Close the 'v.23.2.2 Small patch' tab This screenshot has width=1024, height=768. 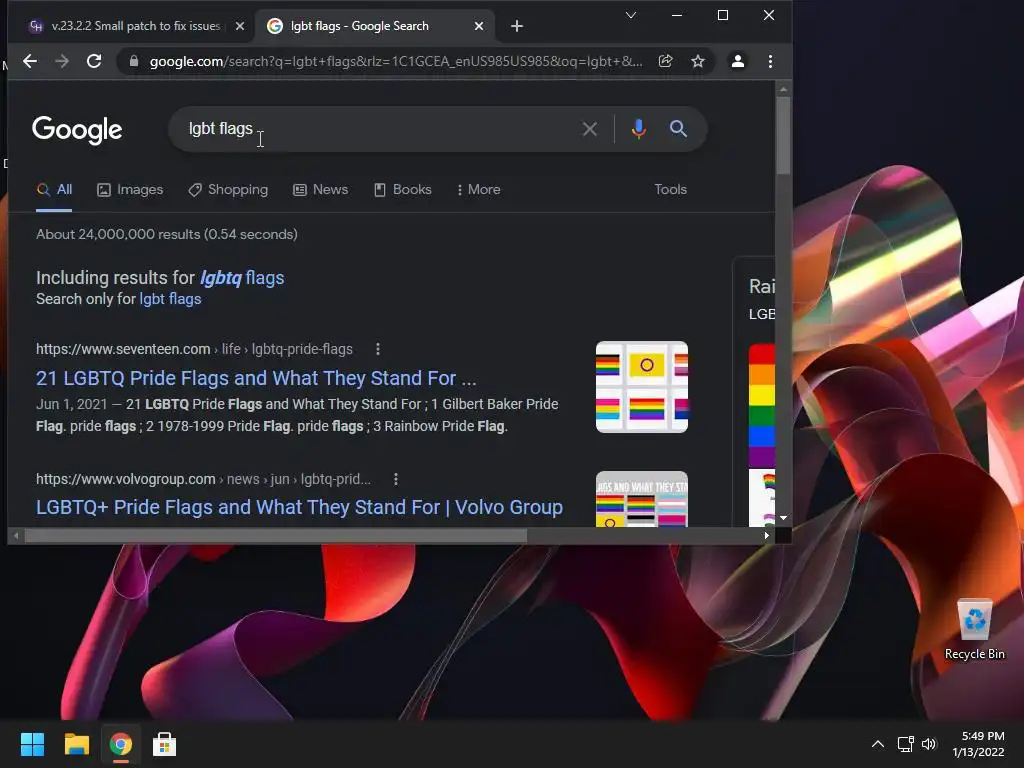(x=240, y=26)
